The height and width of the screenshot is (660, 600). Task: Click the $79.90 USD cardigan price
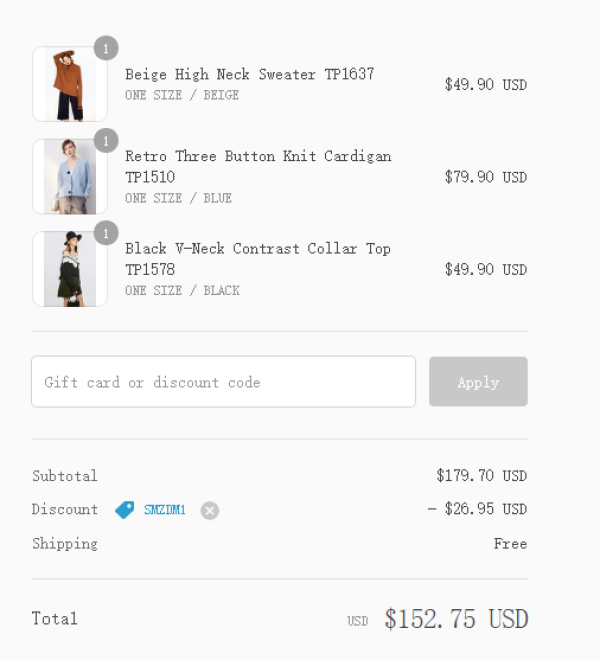(x=486, y=177)
